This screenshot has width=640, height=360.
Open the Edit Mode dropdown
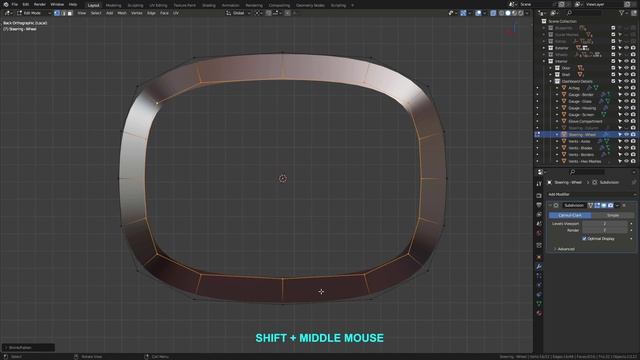(x=33, y=13)
